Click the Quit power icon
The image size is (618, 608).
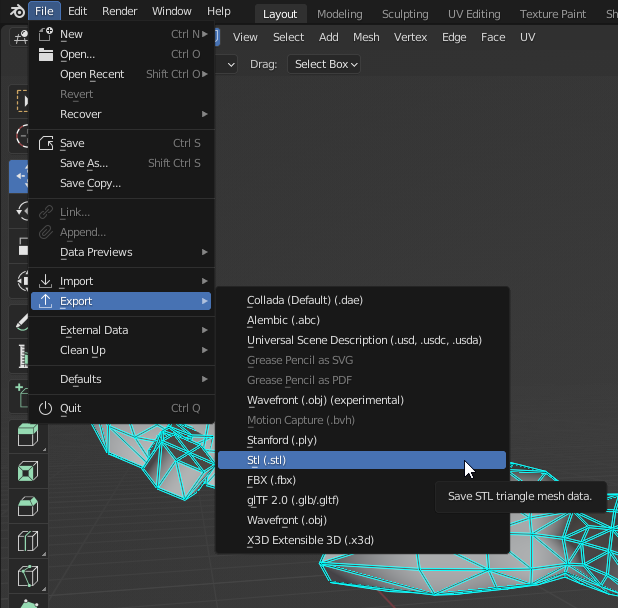click(x=46, y=408)
